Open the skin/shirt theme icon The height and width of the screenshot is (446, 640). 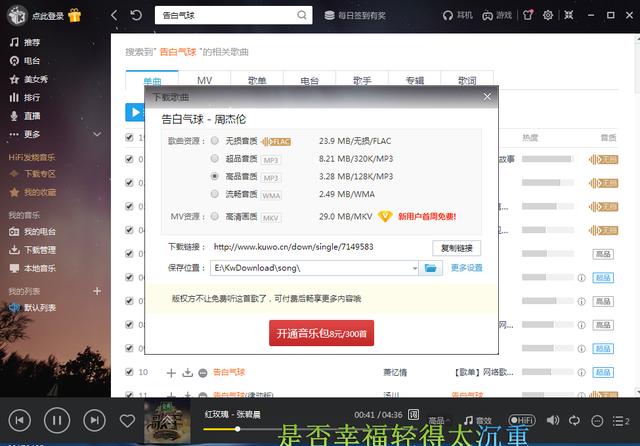click(528, 15)
